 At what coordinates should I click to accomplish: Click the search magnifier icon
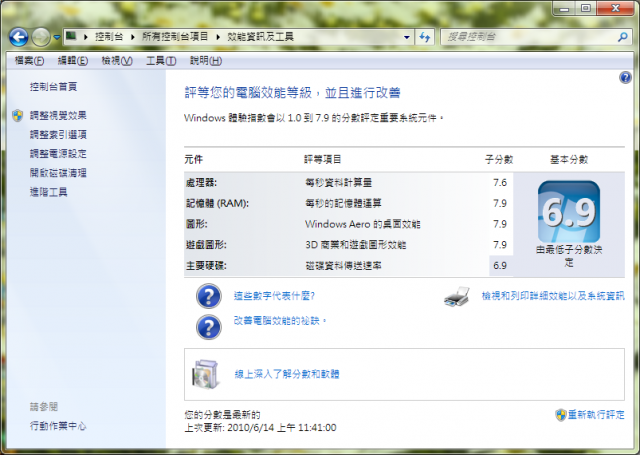coord(623,37)
